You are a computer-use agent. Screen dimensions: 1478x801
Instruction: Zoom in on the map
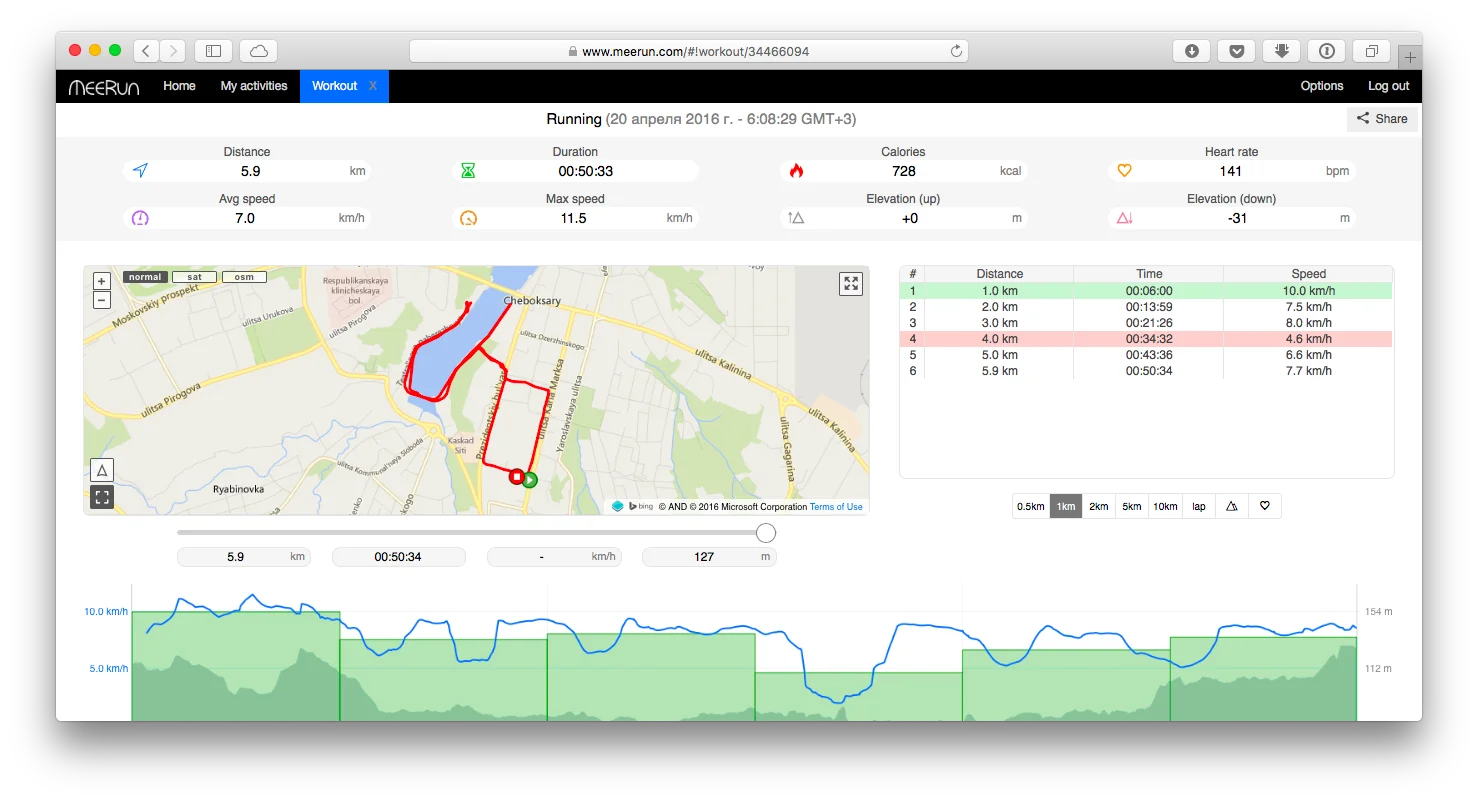(x=101, y=282)
